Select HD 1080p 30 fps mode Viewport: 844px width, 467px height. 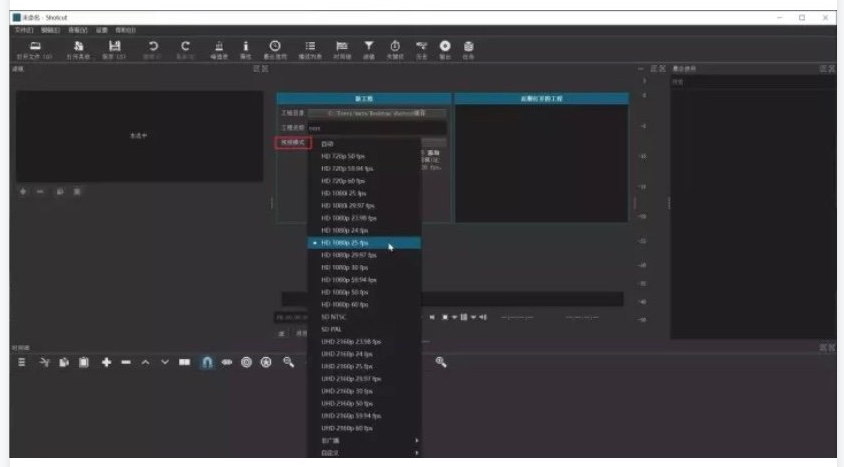pos(345,267)
